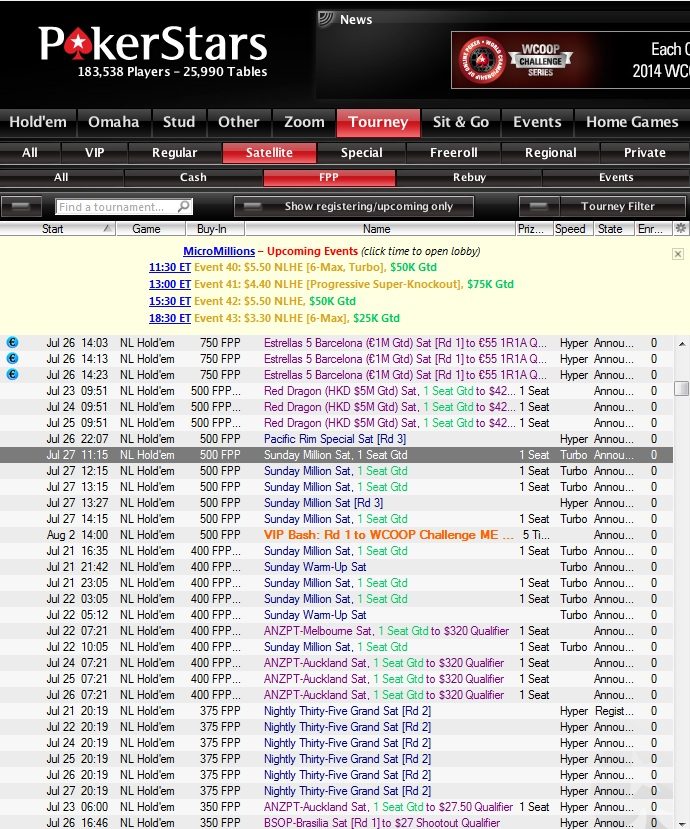Sort by the Start column header
The height and width of the screenshot is (829, 690).
point(57,228)
